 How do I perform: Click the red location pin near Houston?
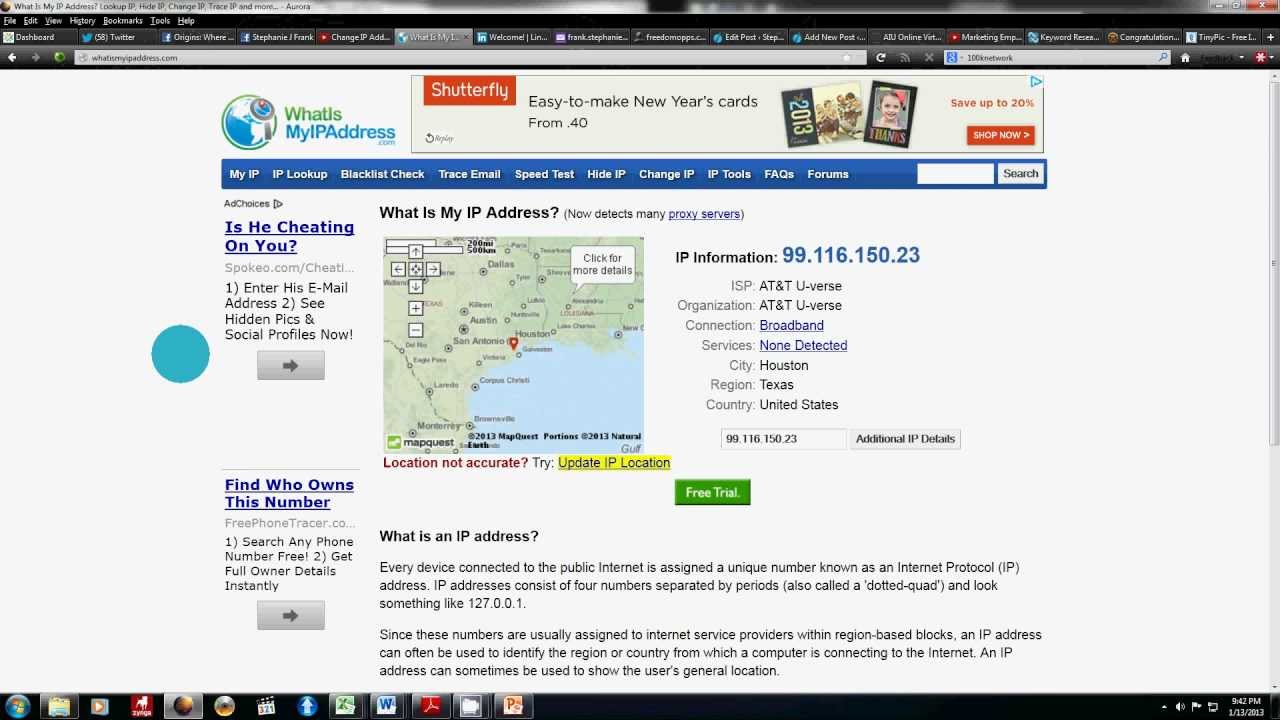513,344
